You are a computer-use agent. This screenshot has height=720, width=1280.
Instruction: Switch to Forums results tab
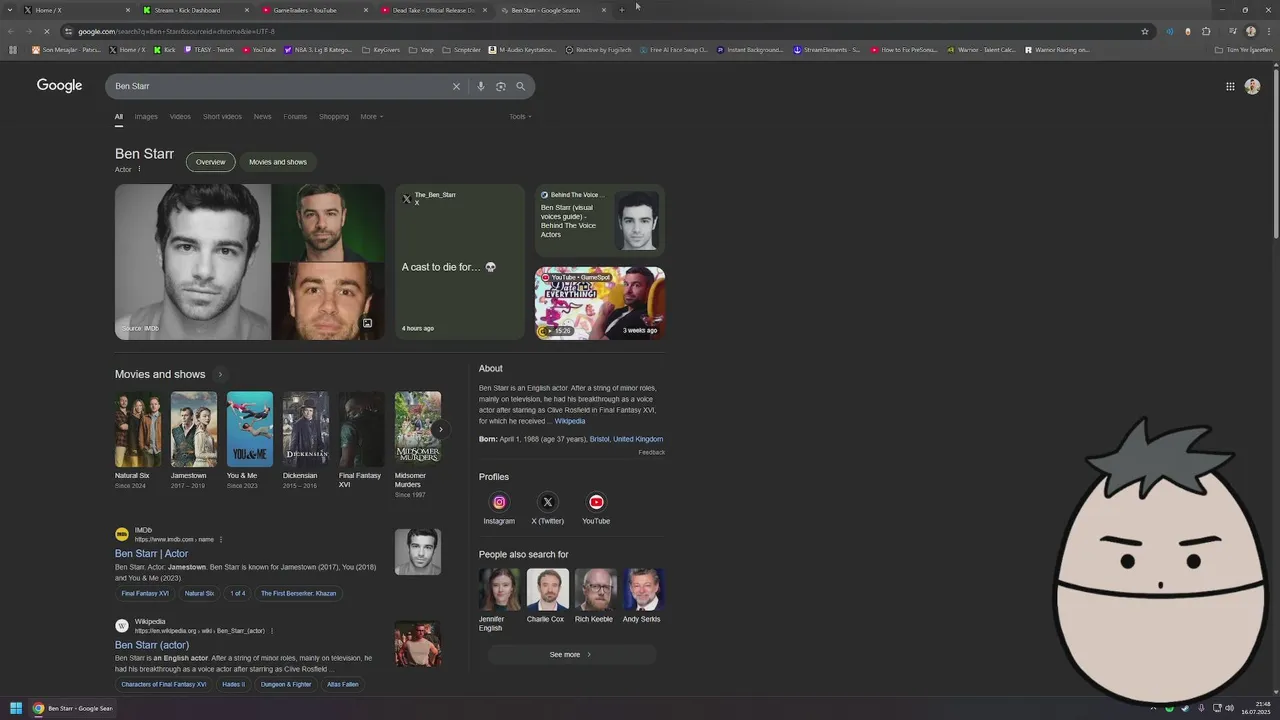coord(295,116)
